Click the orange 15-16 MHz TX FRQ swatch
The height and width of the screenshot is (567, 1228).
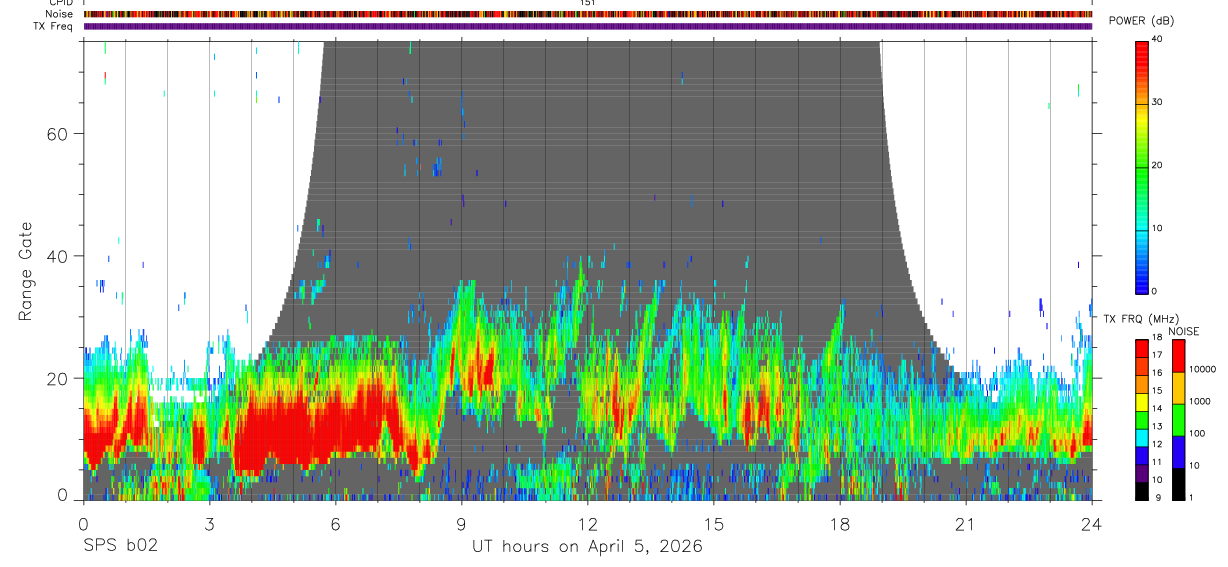(x=1141, y=383)
